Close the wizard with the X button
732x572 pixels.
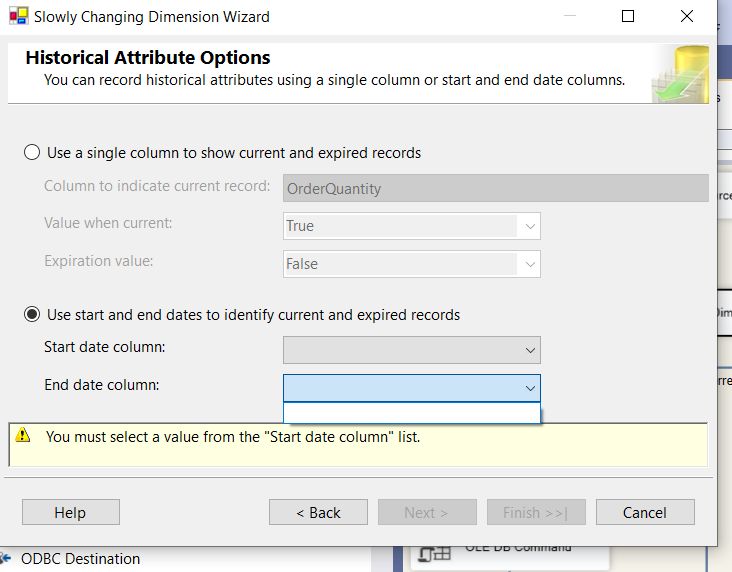[686, 16]
